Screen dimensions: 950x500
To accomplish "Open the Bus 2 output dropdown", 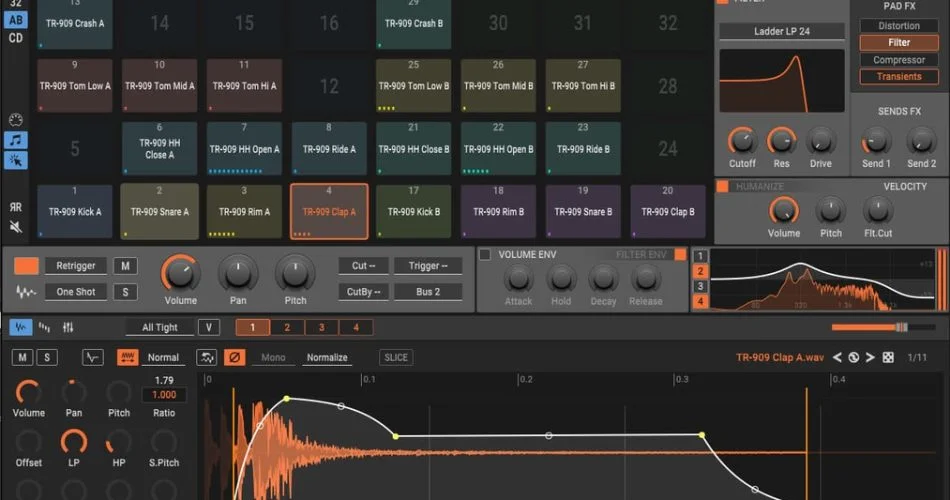I will (428, 292).
